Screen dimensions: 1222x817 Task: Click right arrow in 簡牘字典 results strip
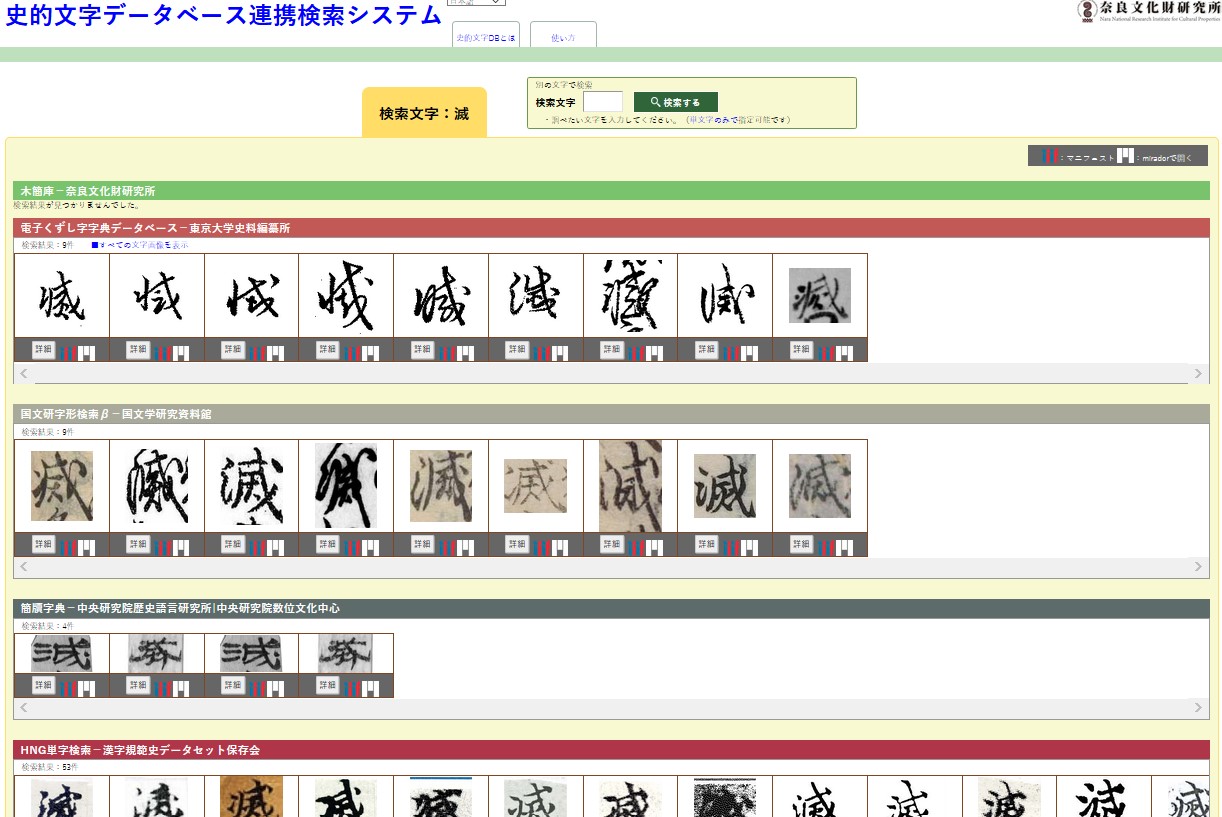[x=1199, y=708]
